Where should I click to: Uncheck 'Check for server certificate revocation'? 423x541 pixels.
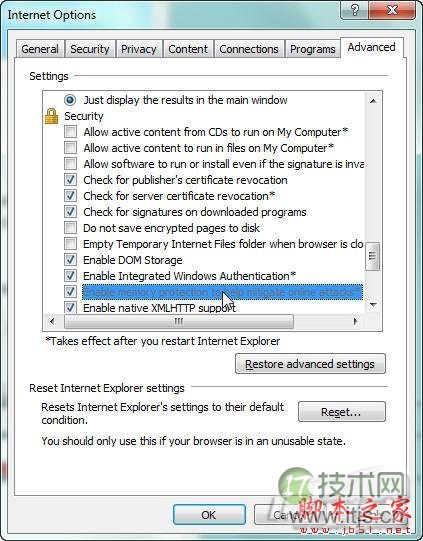(x=70, y=196)
